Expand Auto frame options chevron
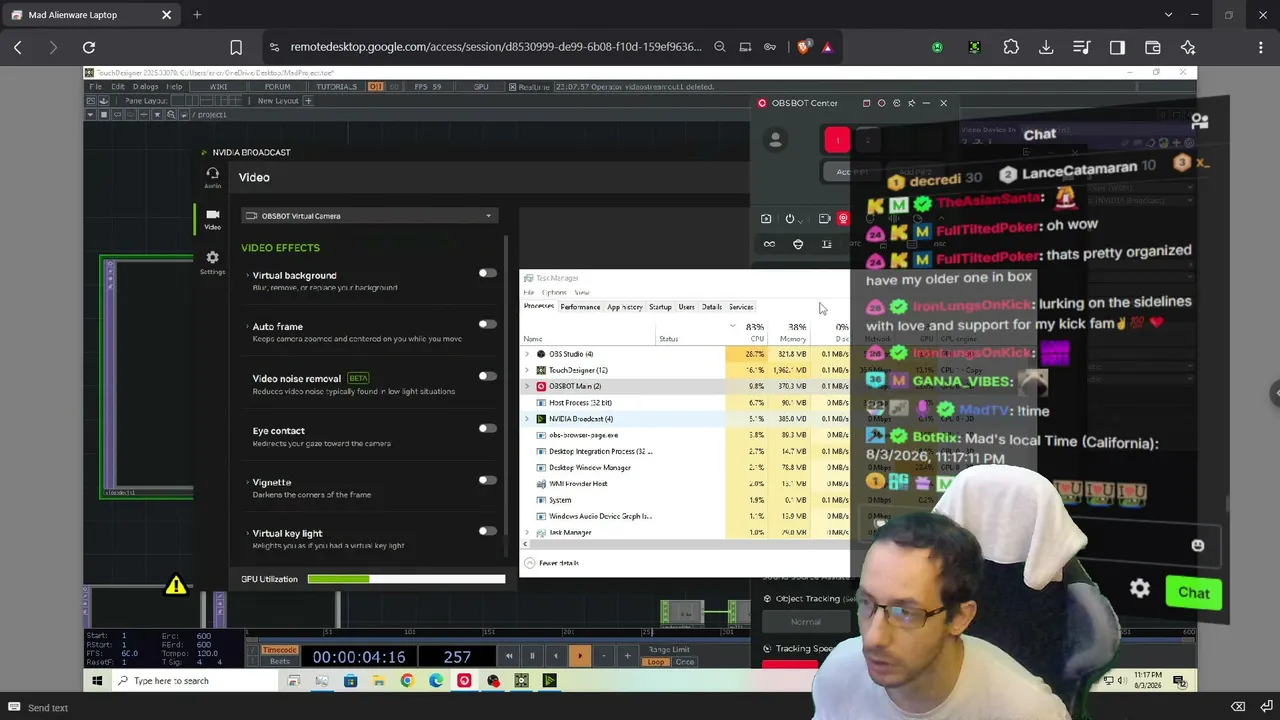The height and width of the screenshot is (720, 1280). [247, 326]
